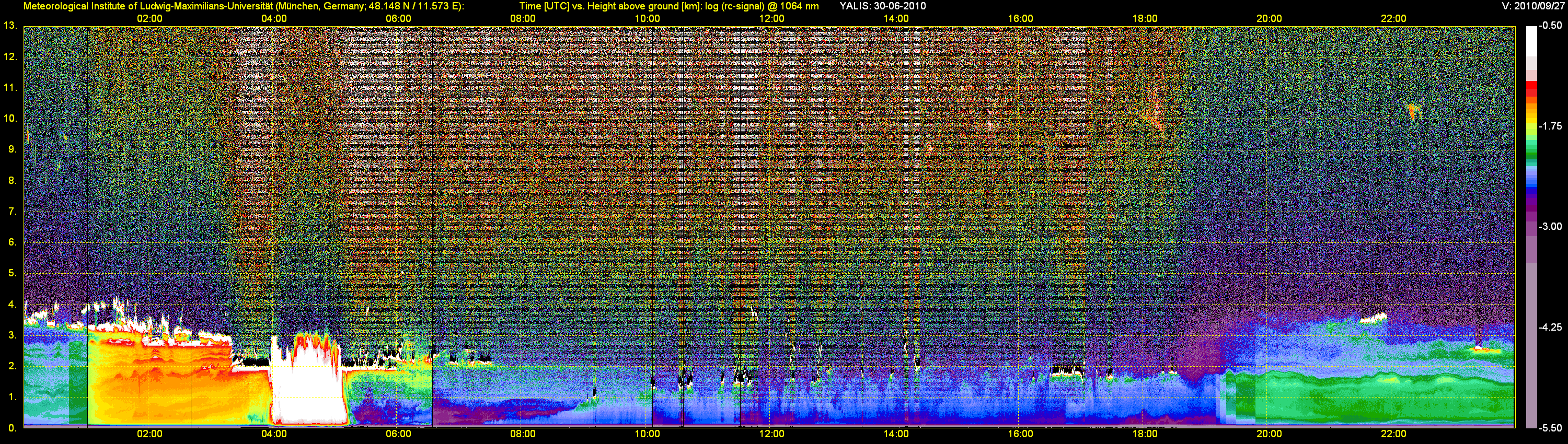Viewport: 1568px width, 444px height.
Task: Click the '08:00' label on the bottom time axis
Action: pos(523,434)
